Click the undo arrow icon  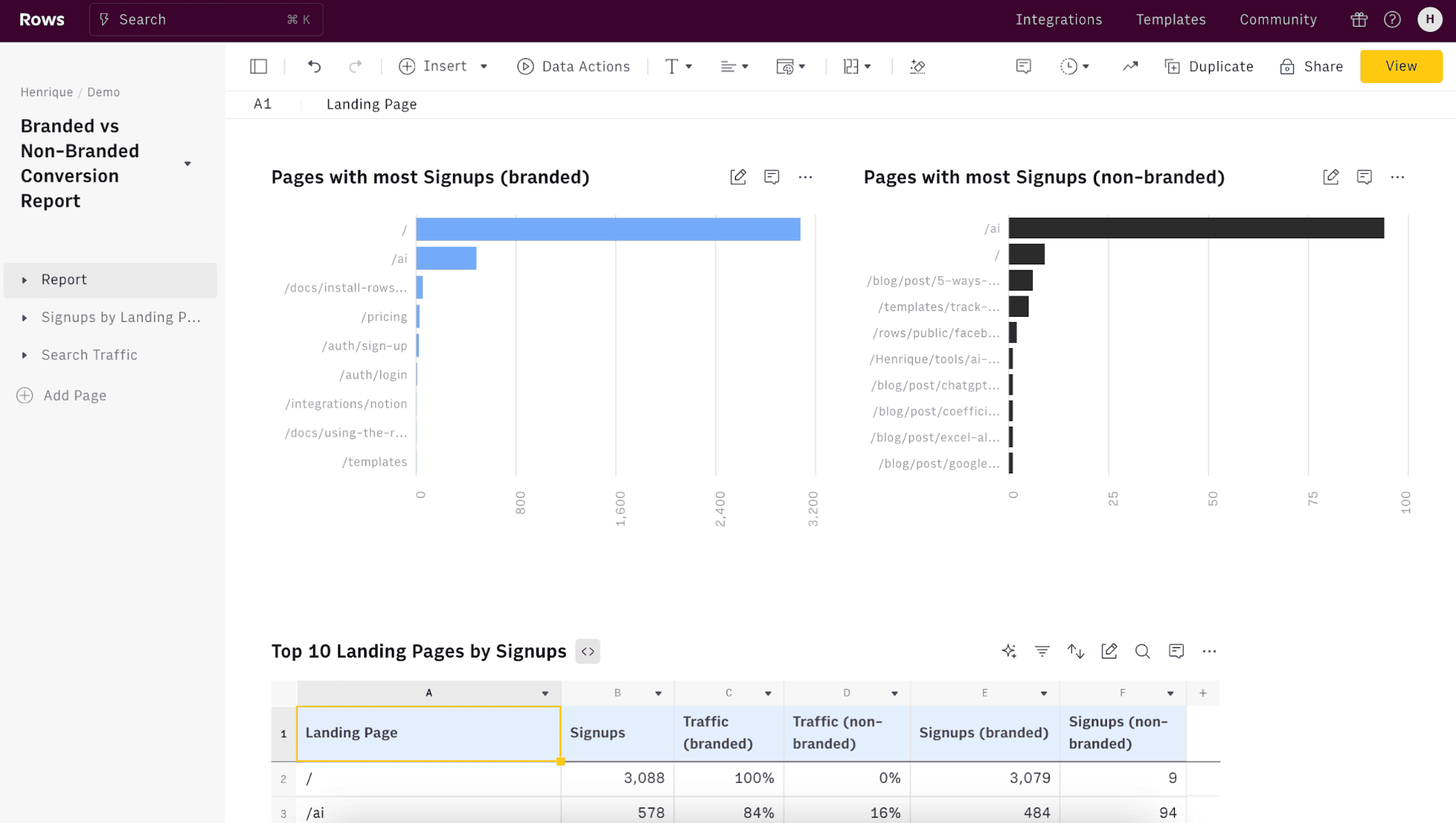314,66
